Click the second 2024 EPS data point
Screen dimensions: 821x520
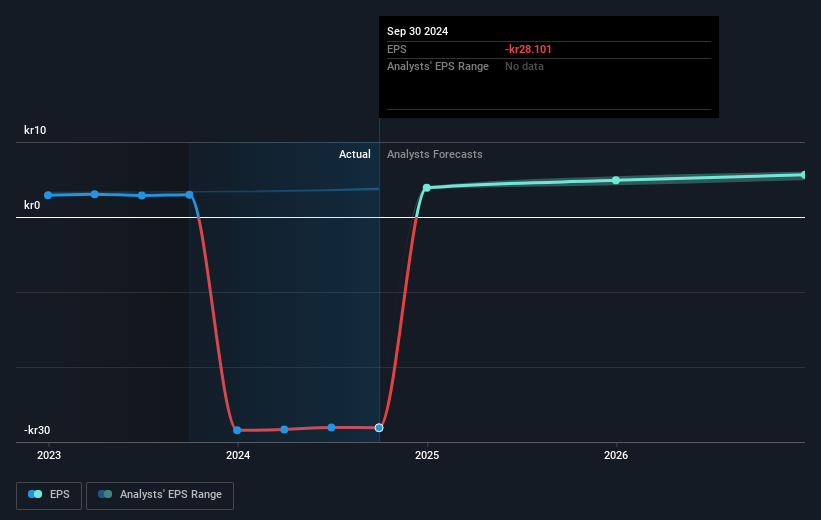tap(284, 429)
